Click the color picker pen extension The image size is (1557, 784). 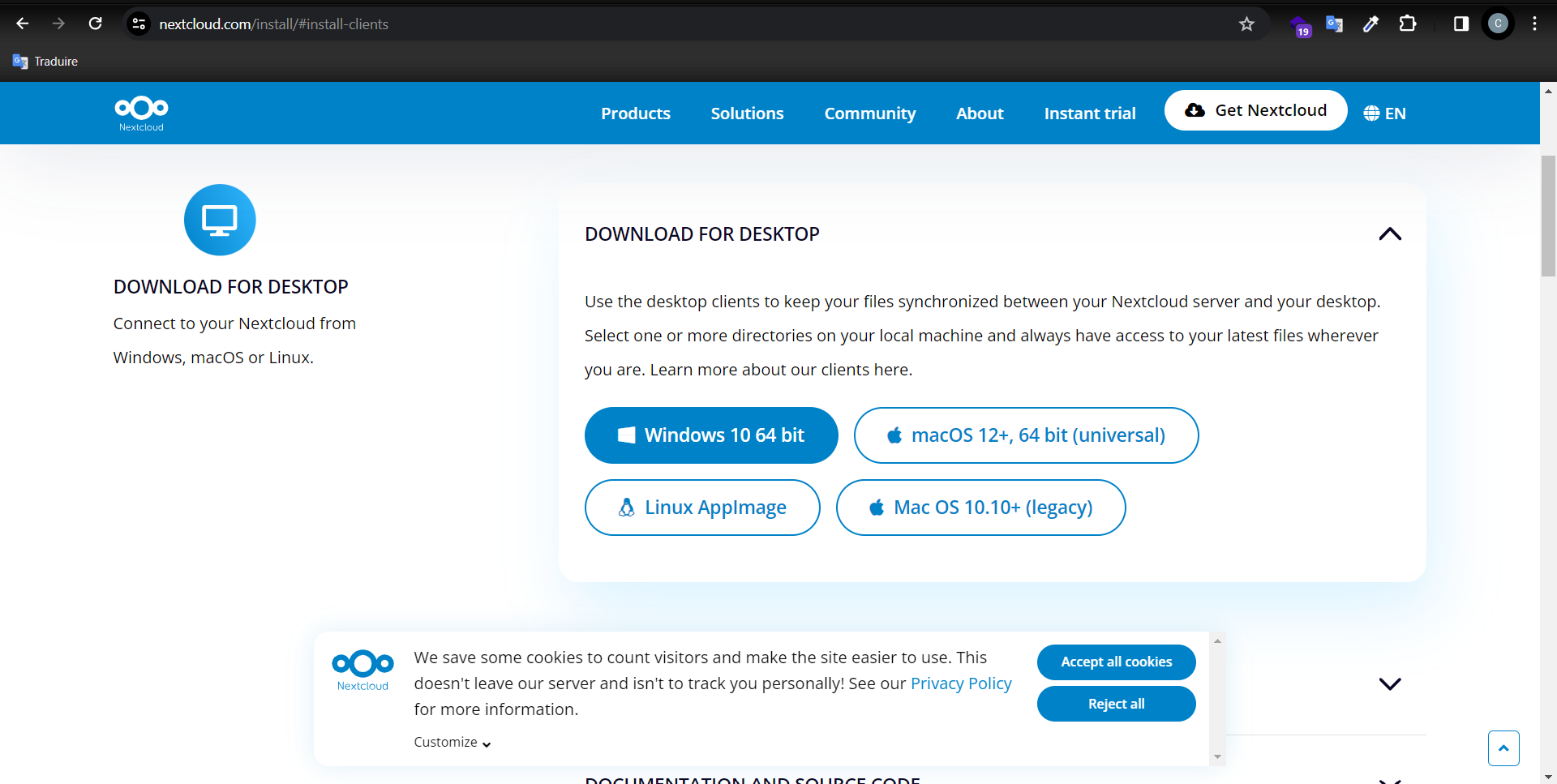tap(1371, 24)
